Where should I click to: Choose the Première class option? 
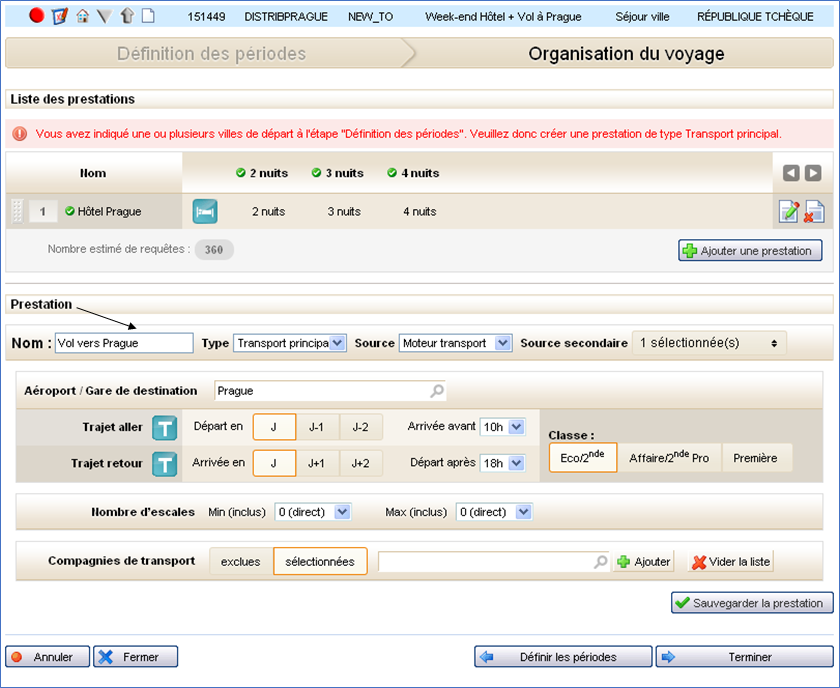point(756,457)
